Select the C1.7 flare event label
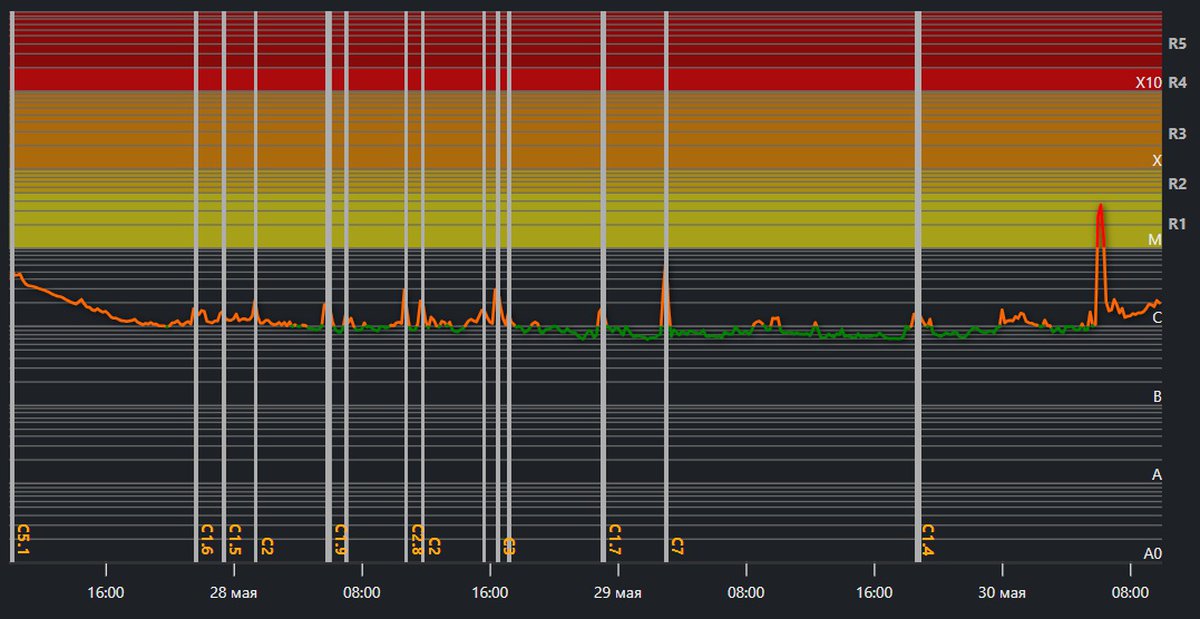1200x619 pixels. point(615,540)
